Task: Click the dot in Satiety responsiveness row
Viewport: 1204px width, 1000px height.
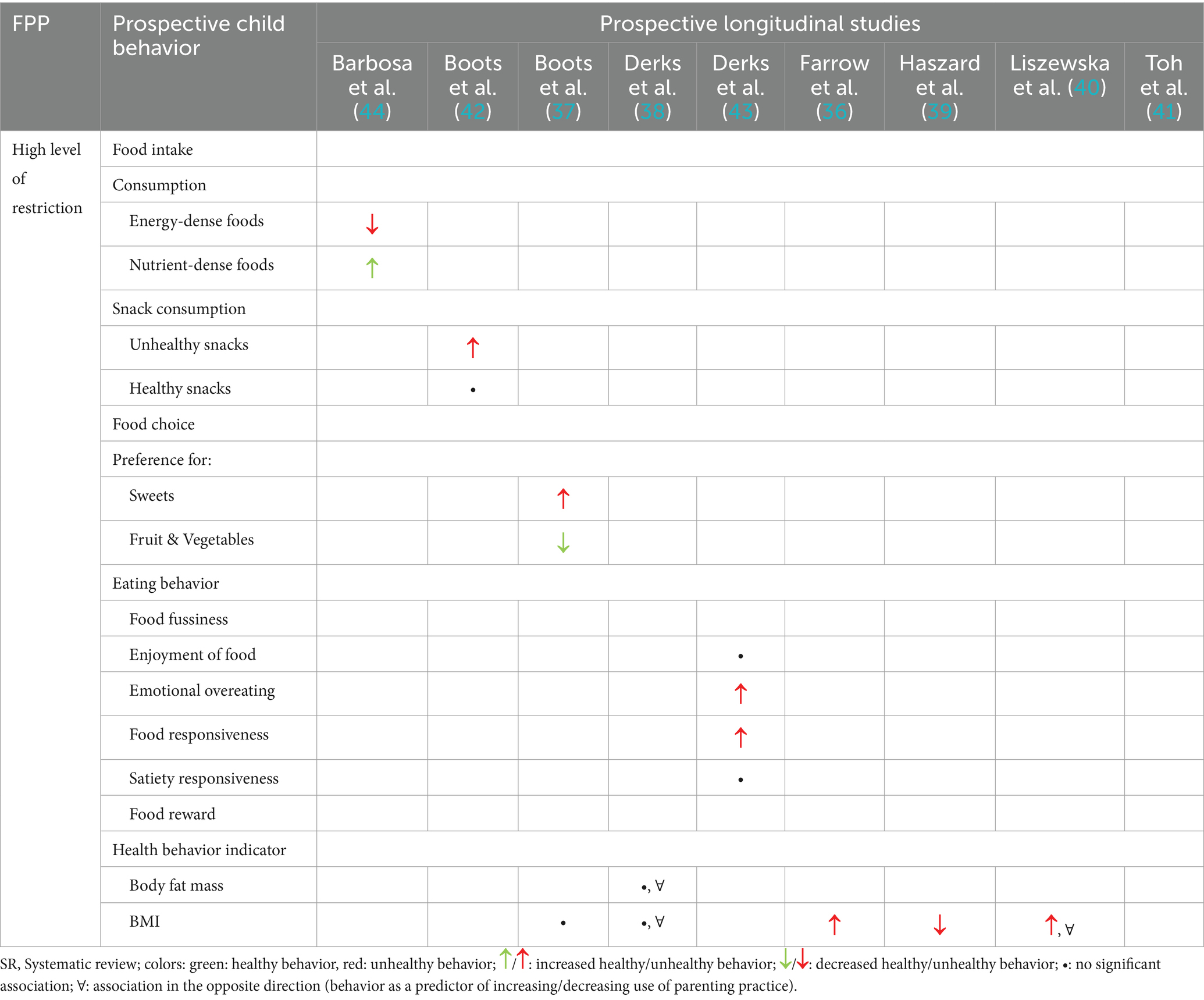Action: pos(740,780)
